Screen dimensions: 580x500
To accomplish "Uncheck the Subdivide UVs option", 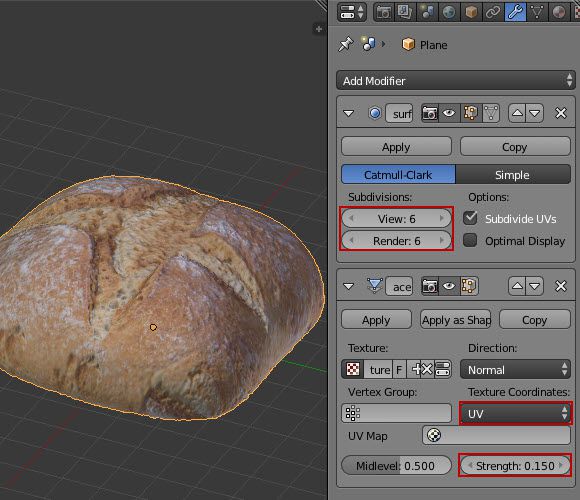I will tap(470, 218).
